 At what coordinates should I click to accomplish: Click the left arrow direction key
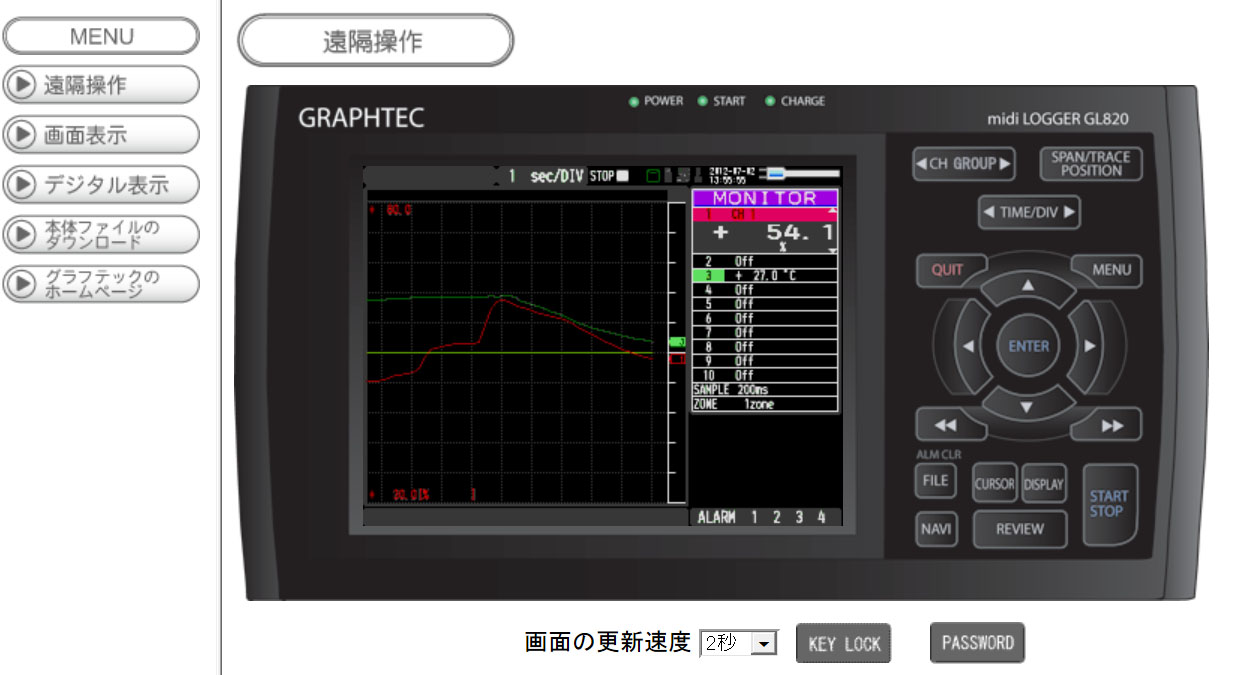tap(968, 346)
